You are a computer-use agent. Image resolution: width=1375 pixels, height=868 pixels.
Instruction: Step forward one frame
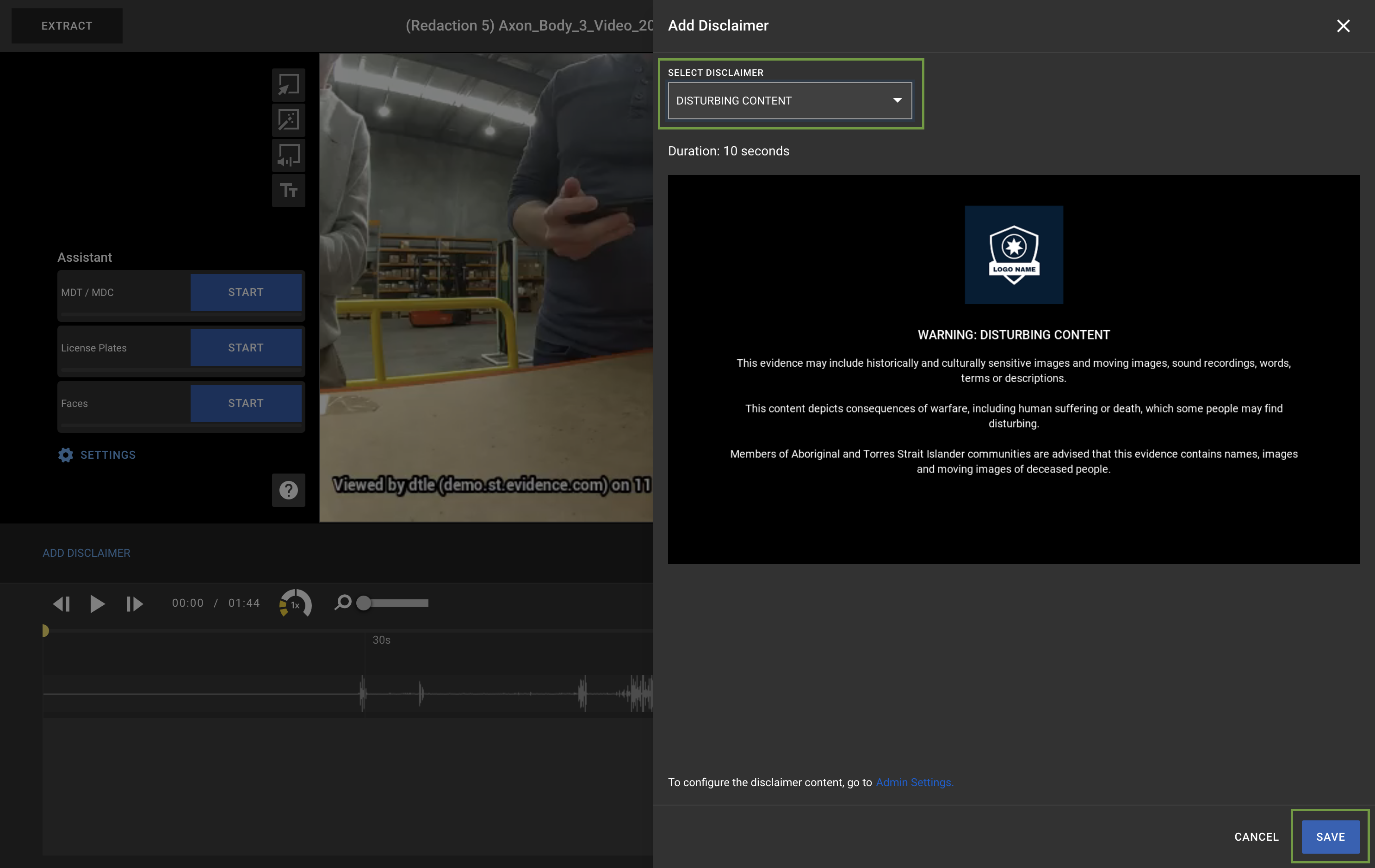pyautogui.click(x=134, y=604)
